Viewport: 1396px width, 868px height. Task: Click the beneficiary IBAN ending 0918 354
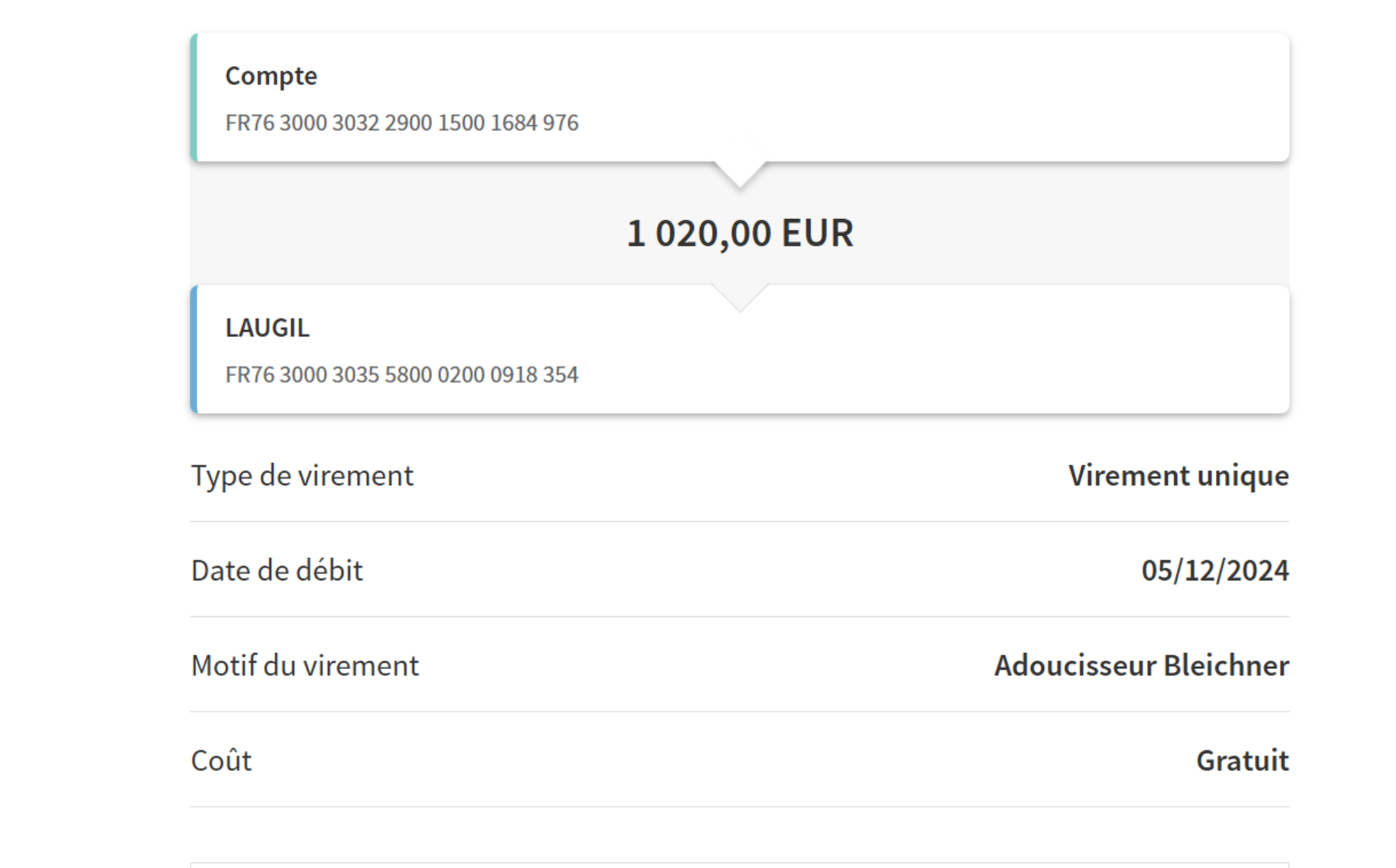tap(401, 375)
